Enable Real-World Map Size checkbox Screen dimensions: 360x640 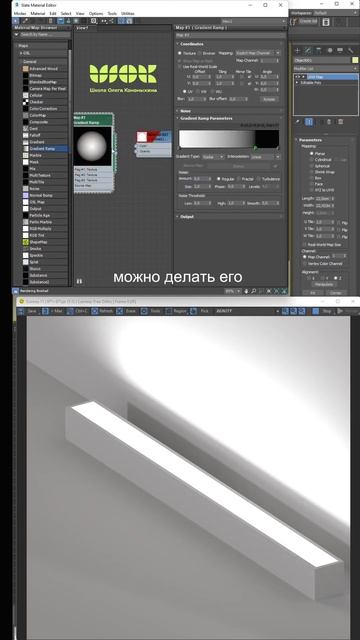point(304,244)
